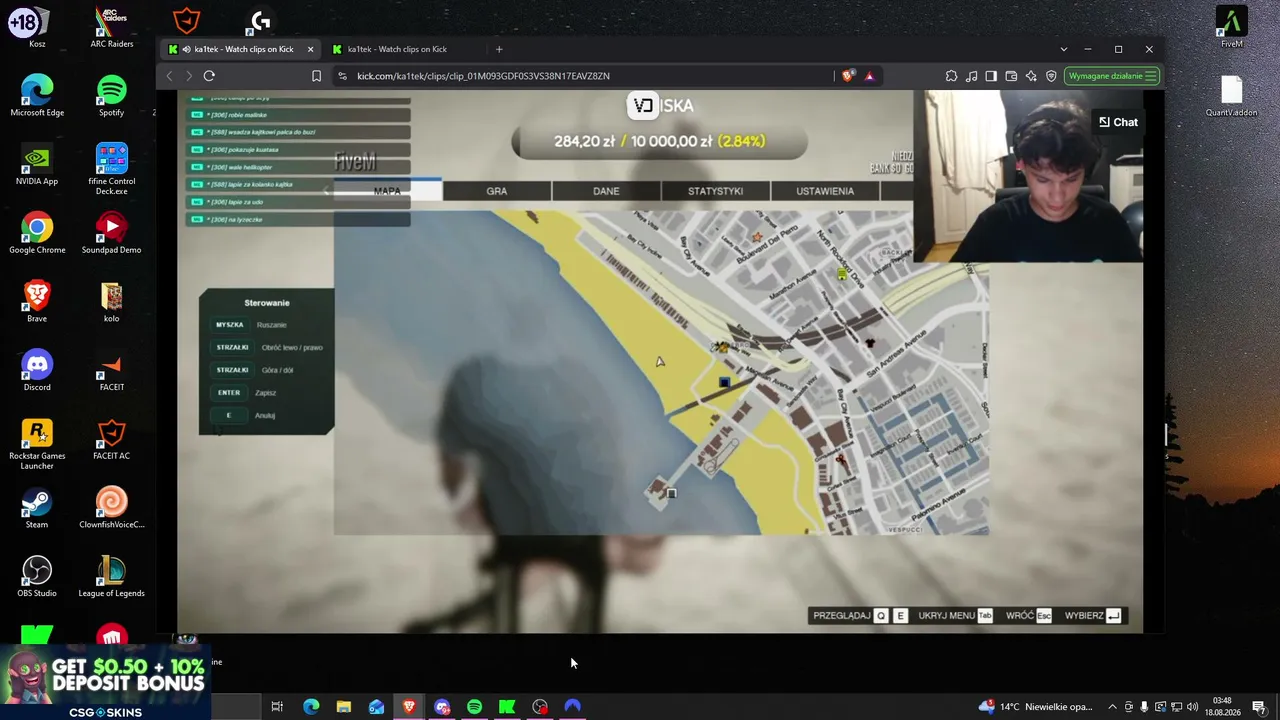Open the kolo folder on desktop
The image size is (1280, 720).
[112, 301]
